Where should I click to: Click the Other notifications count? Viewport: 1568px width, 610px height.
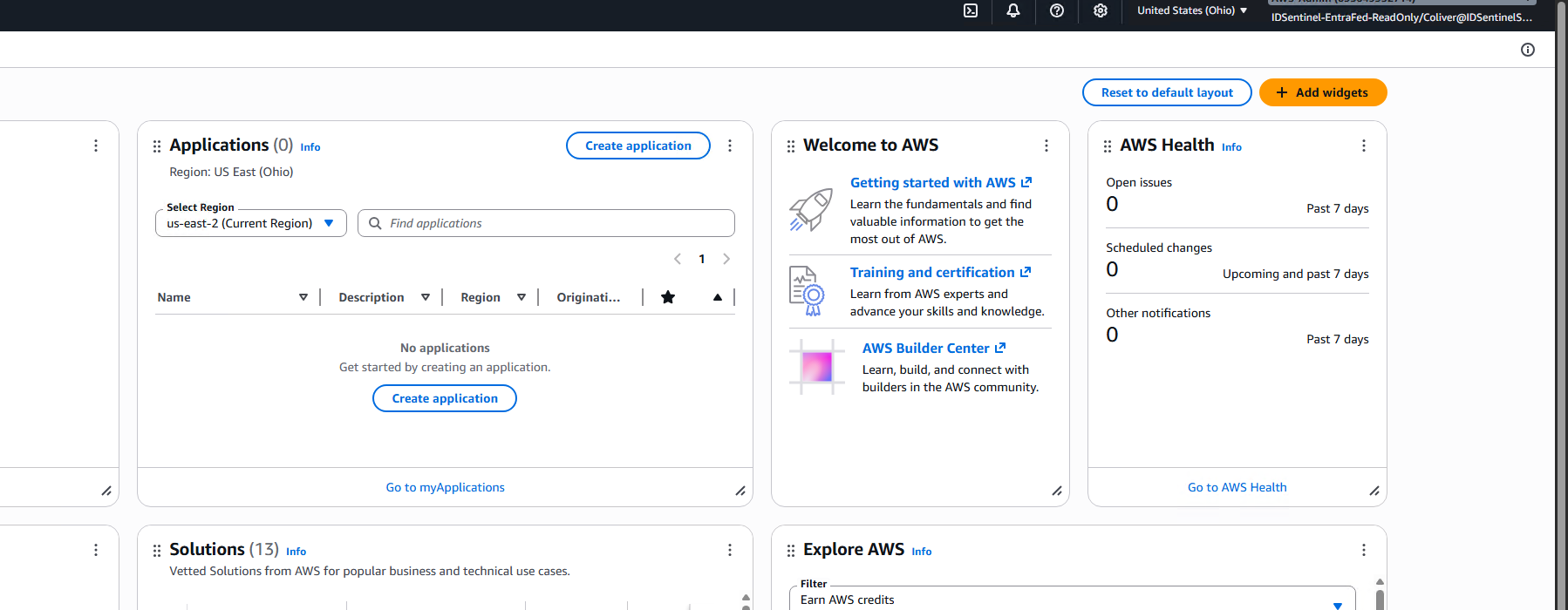[1112, 335]
